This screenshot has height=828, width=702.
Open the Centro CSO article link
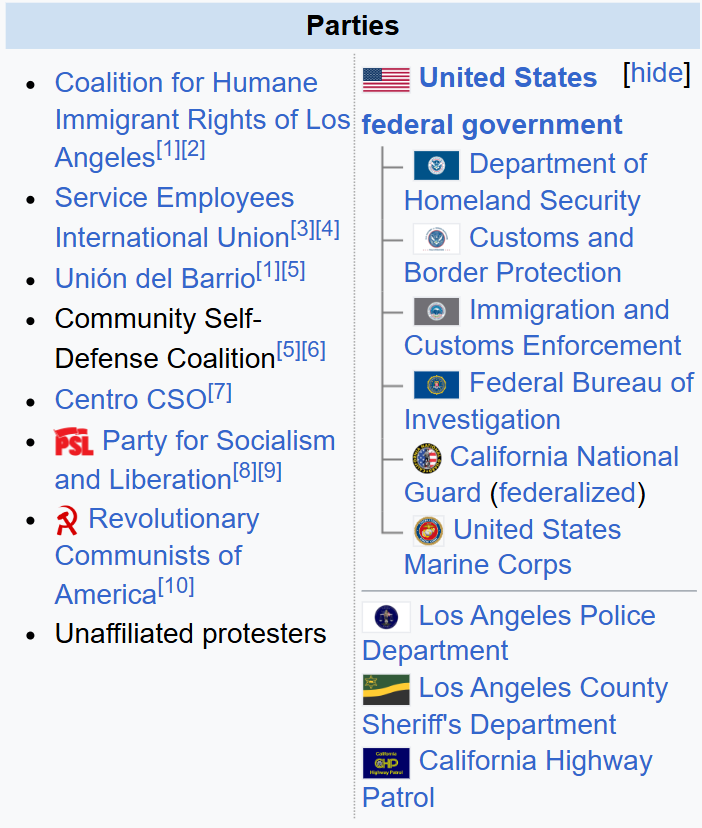click(x=130, y=399)
